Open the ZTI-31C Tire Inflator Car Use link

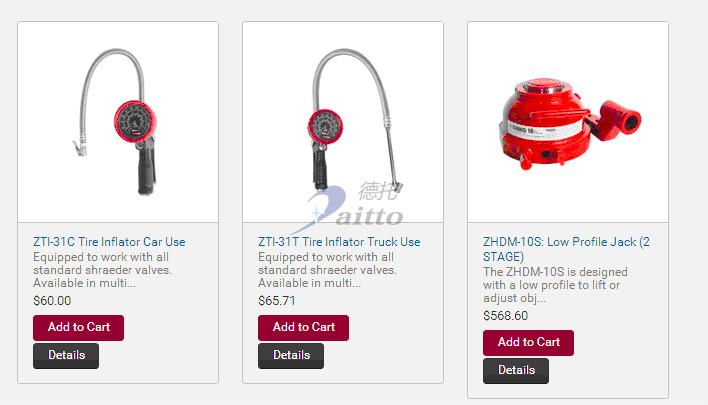click(109, 242)
